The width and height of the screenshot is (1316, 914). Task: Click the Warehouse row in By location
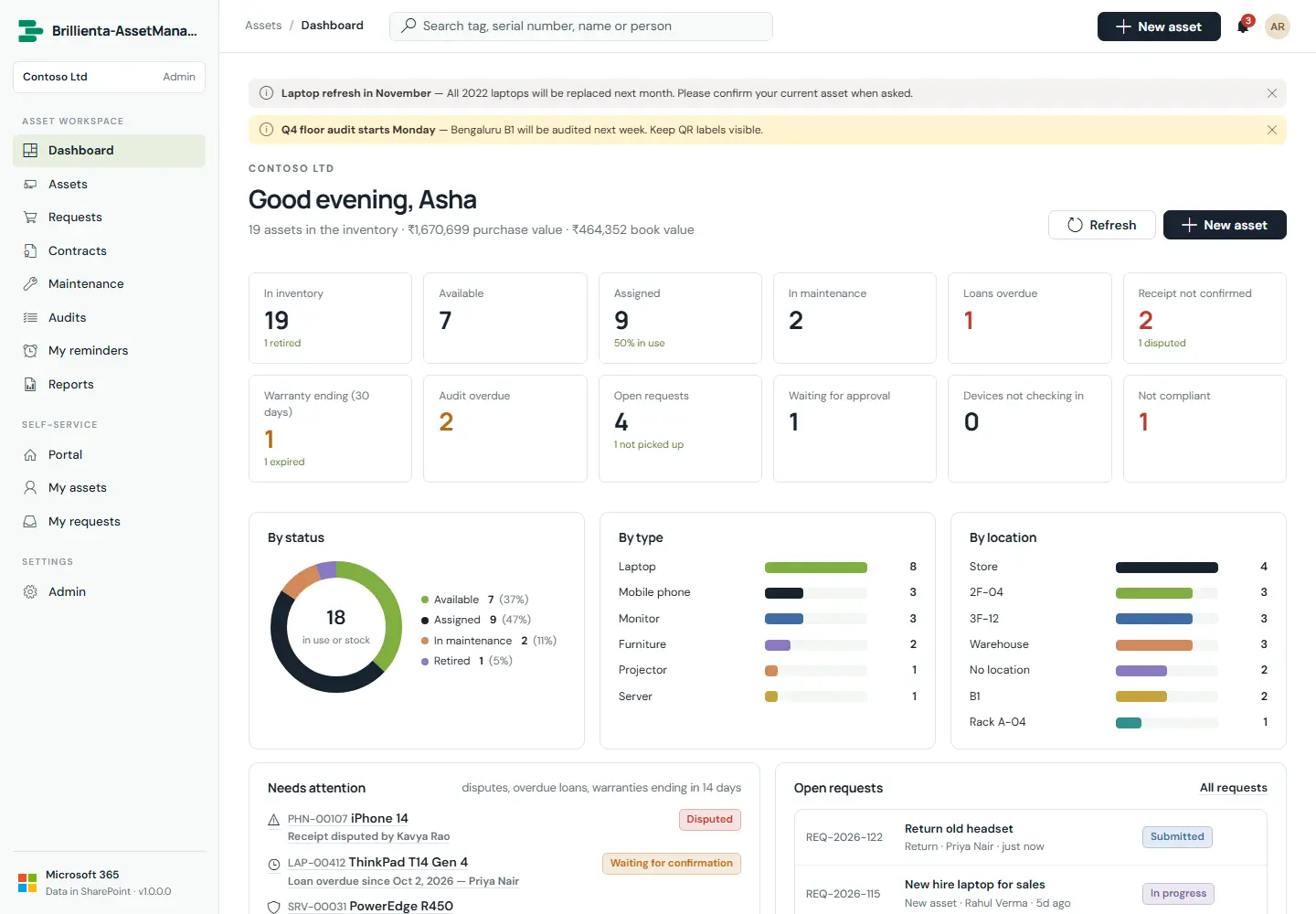click(1119, 645)
